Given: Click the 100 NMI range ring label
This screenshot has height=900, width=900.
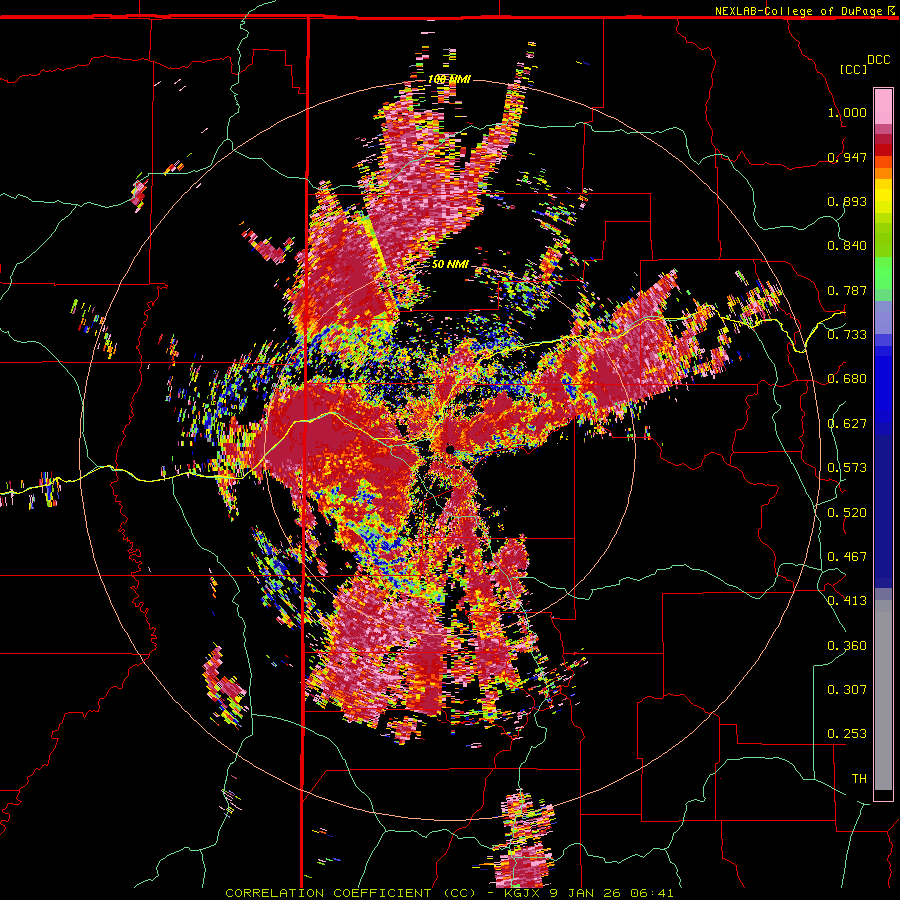Looking at the screenshot, I should click(x=449, y=79).
